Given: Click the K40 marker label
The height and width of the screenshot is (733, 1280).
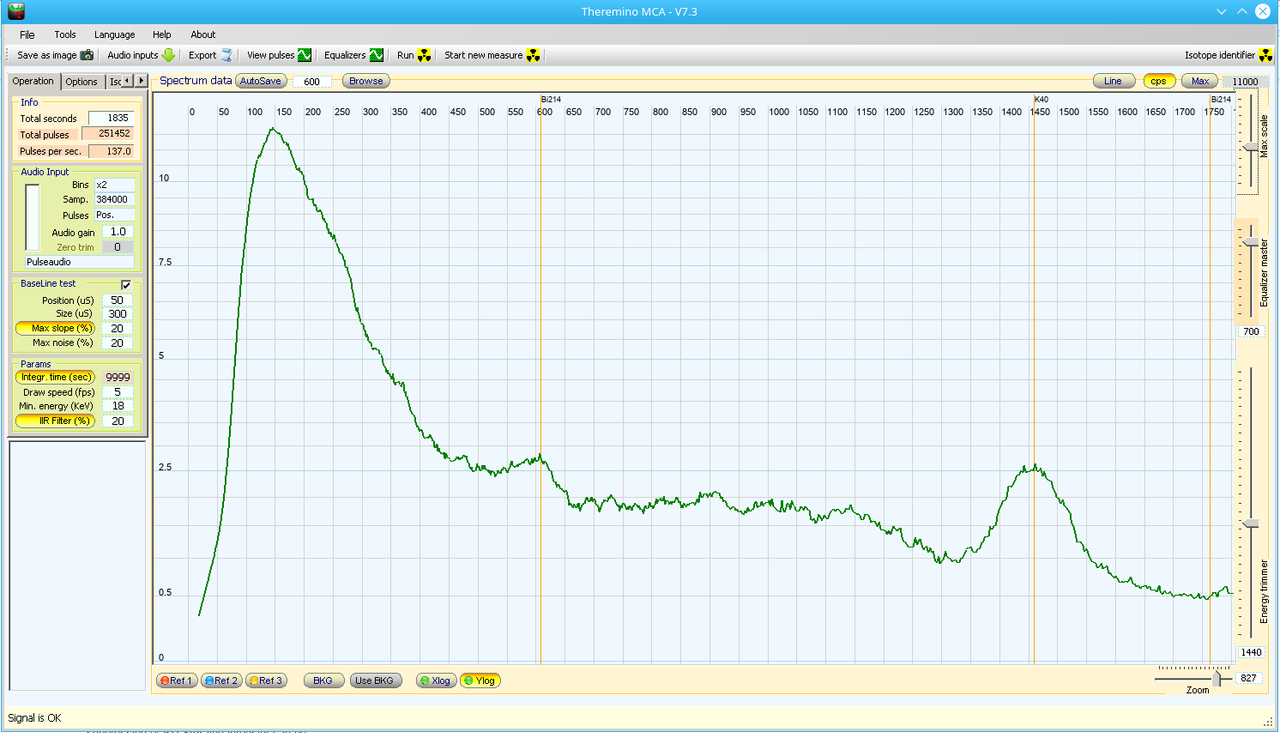Looking at the screenshot, I should 1041,99.
